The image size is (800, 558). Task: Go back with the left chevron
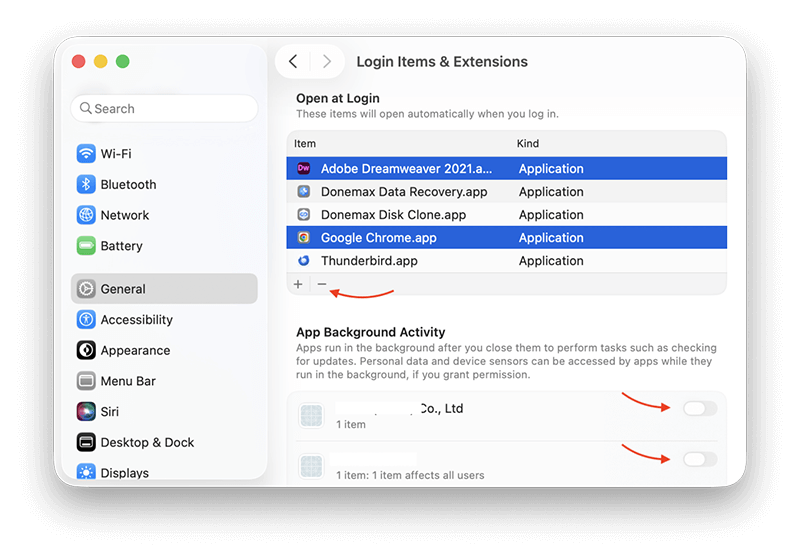[293, 61]
